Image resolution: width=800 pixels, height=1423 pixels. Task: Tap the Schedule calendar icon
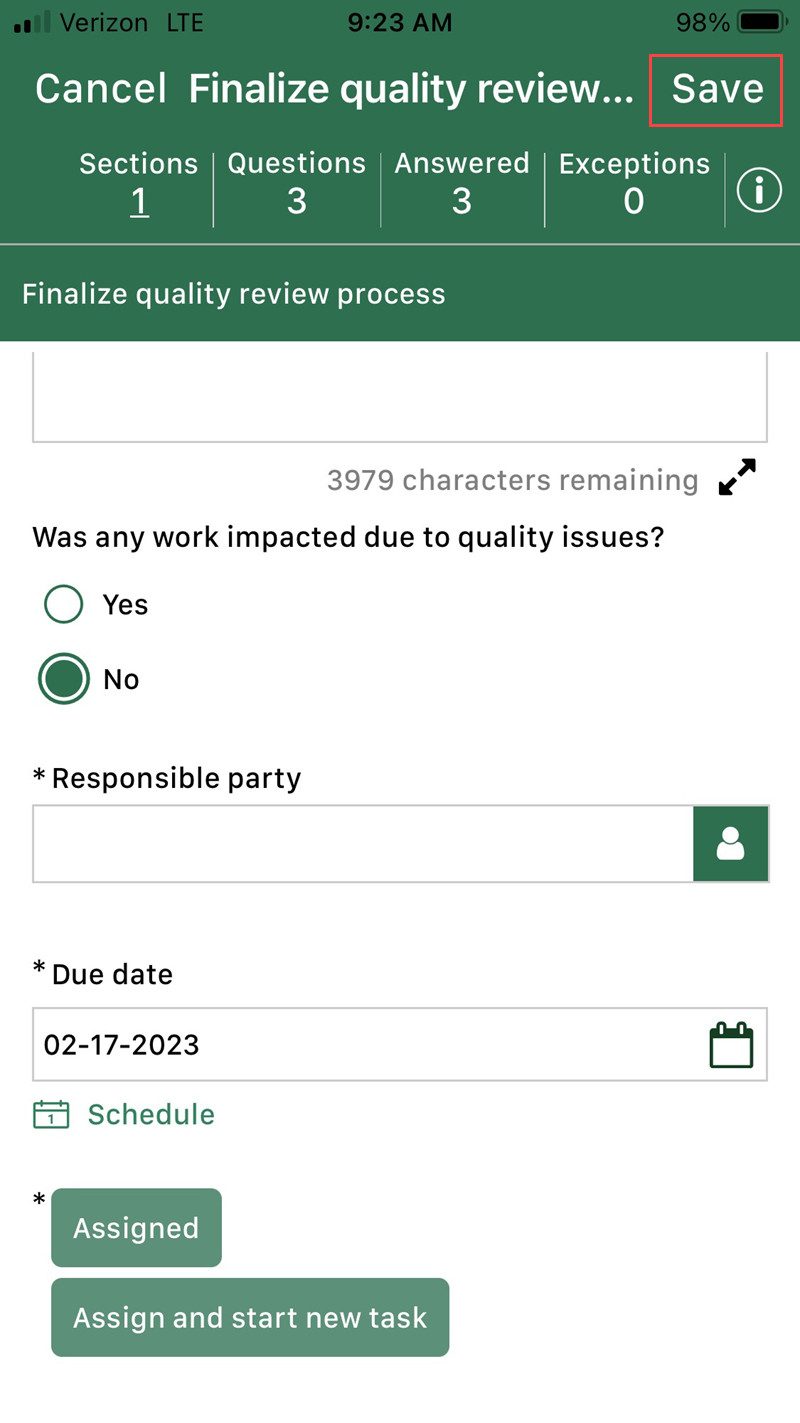pos(51,1115)
